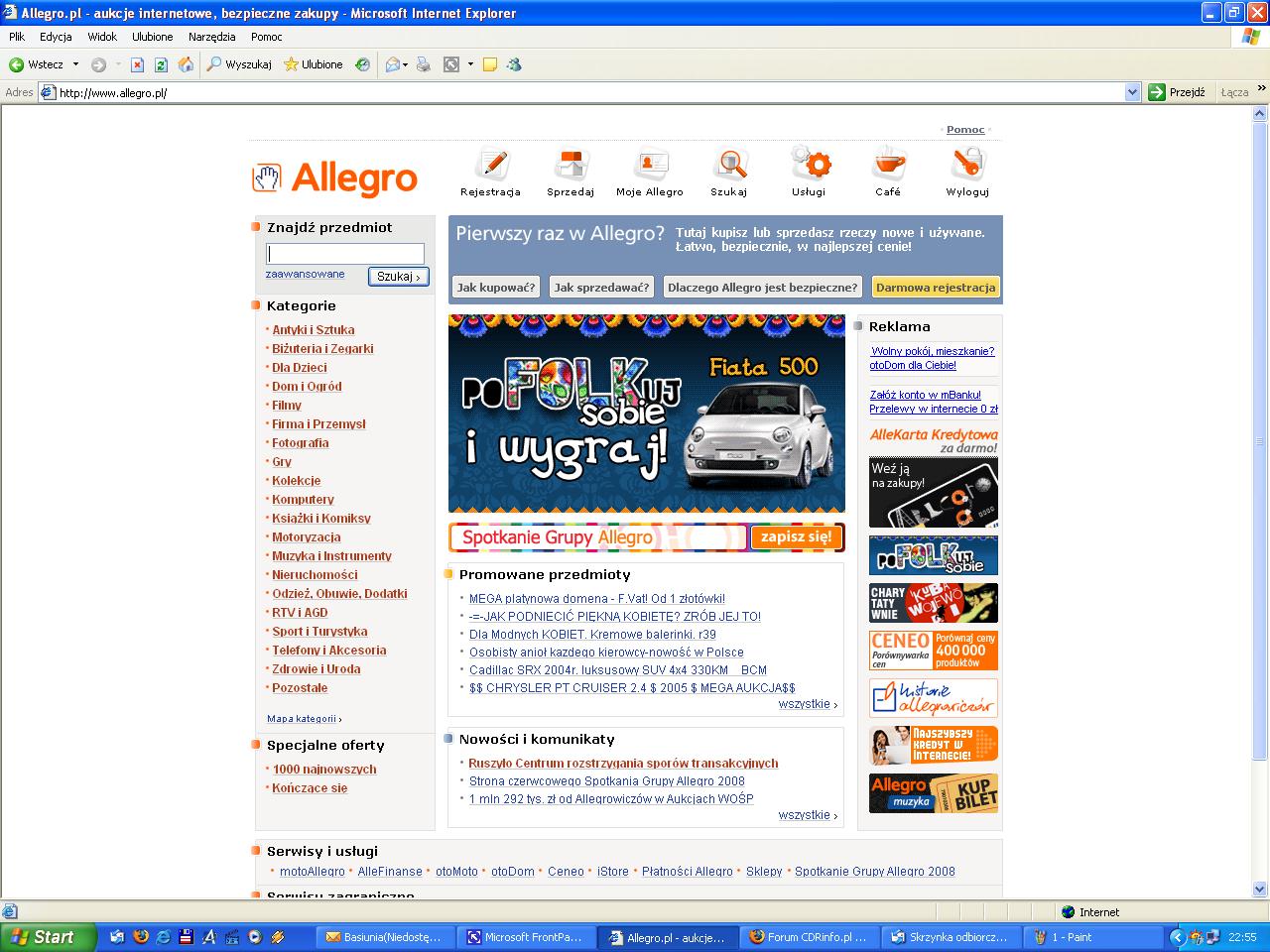The width and height of the screenshot is (1270, 952).
Task: Open the Telefony i Akcesoria category
Action: [329, 651]
